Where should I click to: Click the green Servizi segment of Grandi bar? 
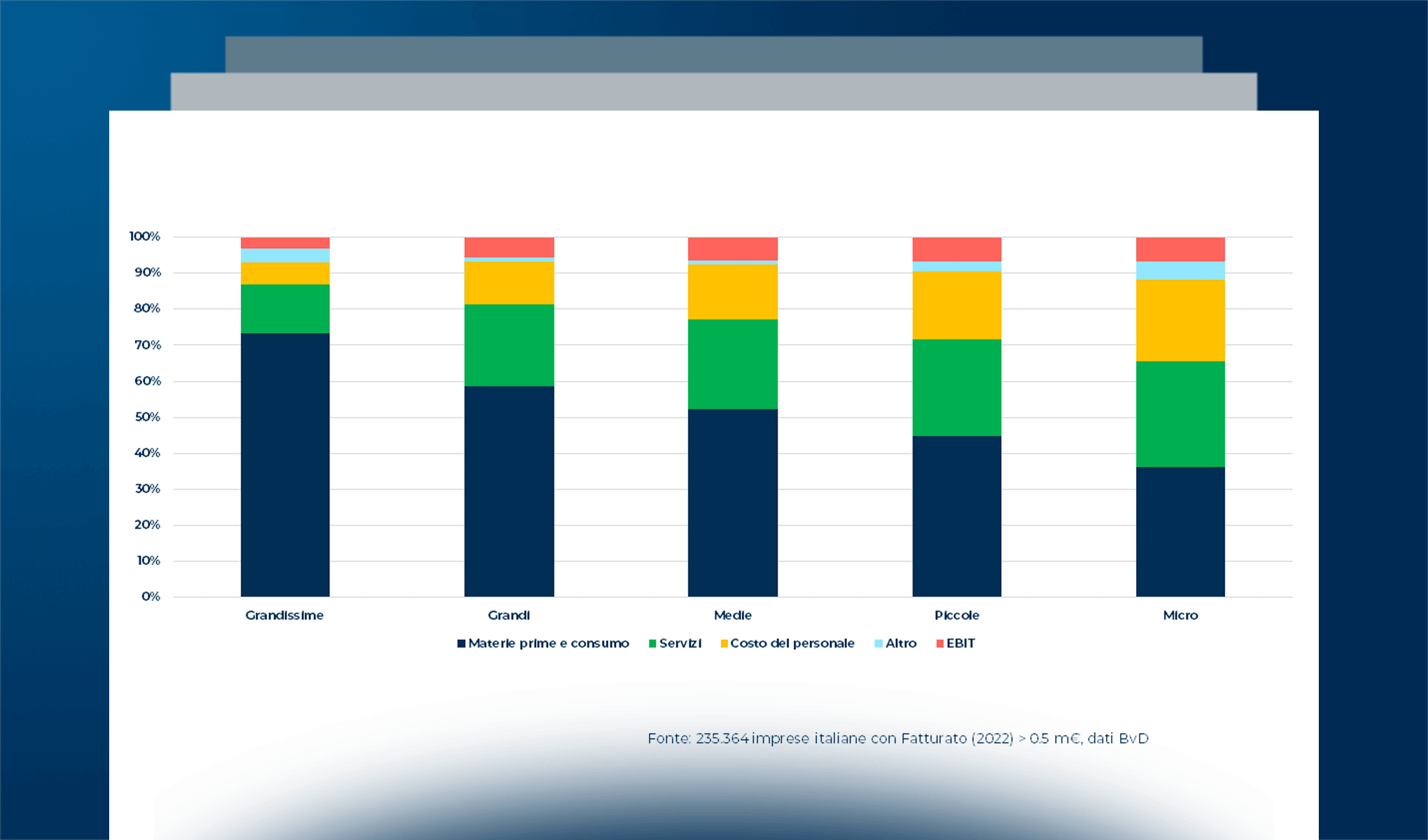point(509,345)
